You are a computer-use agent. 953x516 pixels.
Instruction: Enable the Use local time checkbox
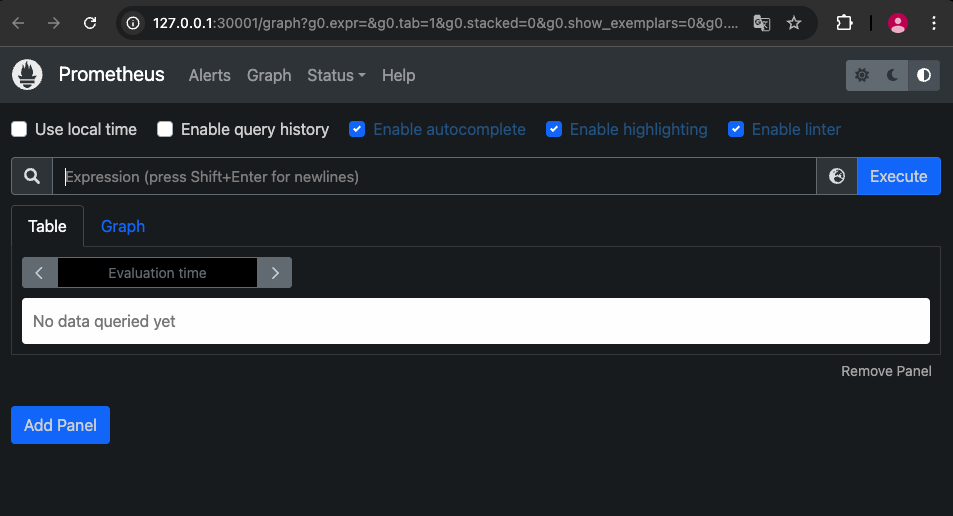[19, 129]
